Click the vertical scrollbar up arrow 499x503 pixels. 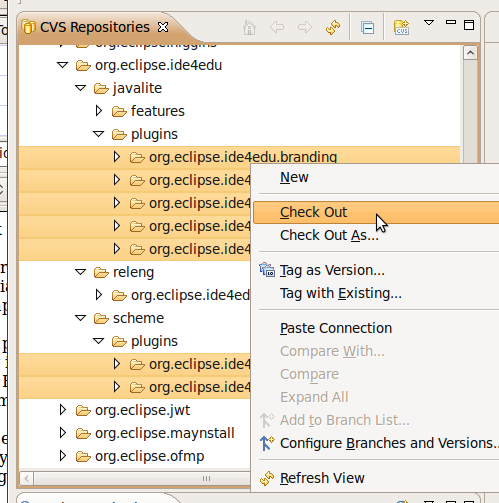pyautogui.click(x=470, y=53)
